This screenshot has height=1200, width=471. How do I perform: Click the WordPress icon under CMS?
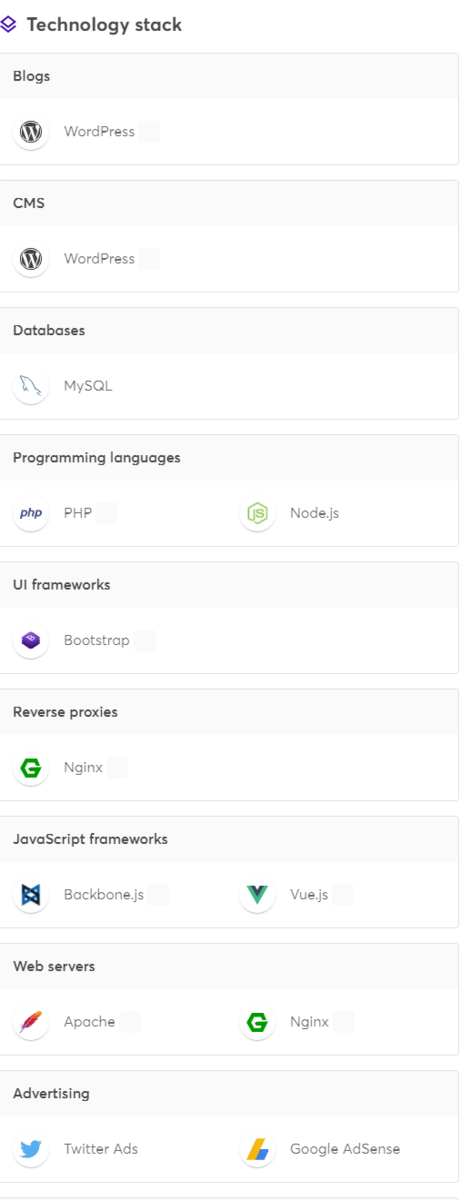click(31, 259)
